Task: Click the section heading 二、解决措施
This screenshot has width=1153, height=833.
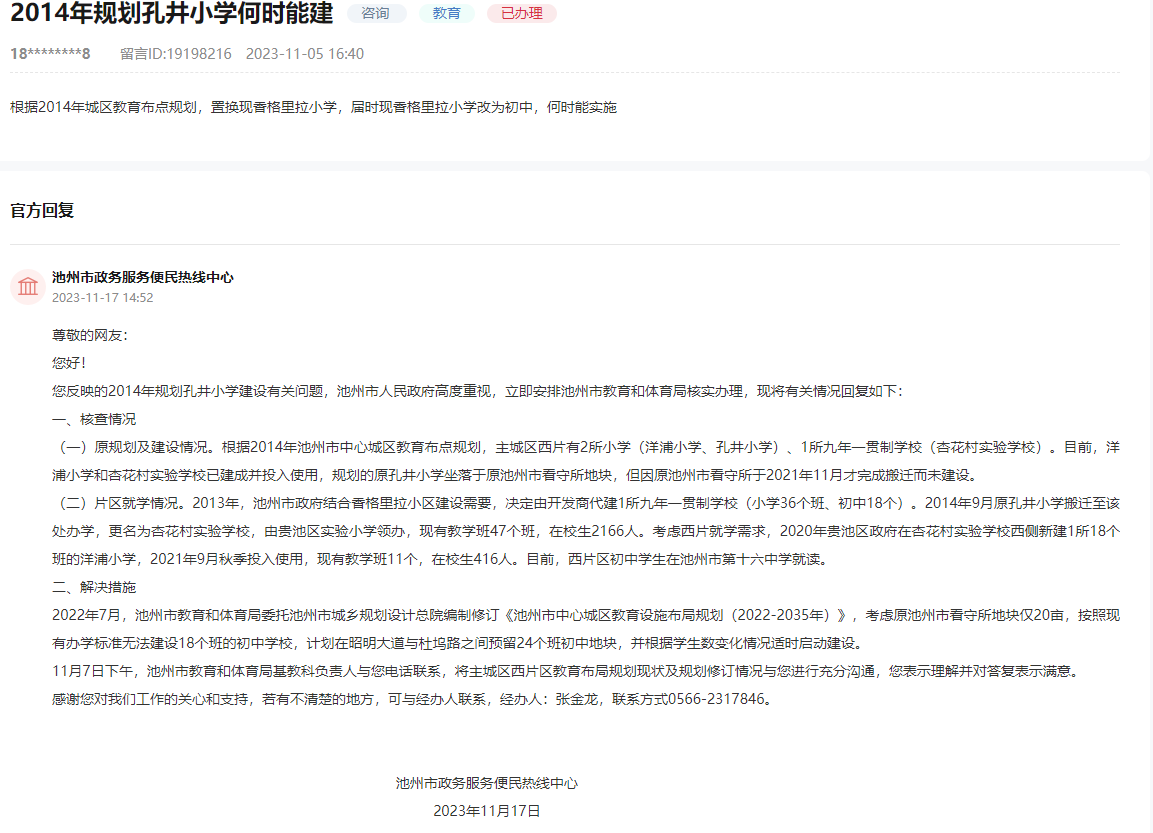Action: point(94,587)
